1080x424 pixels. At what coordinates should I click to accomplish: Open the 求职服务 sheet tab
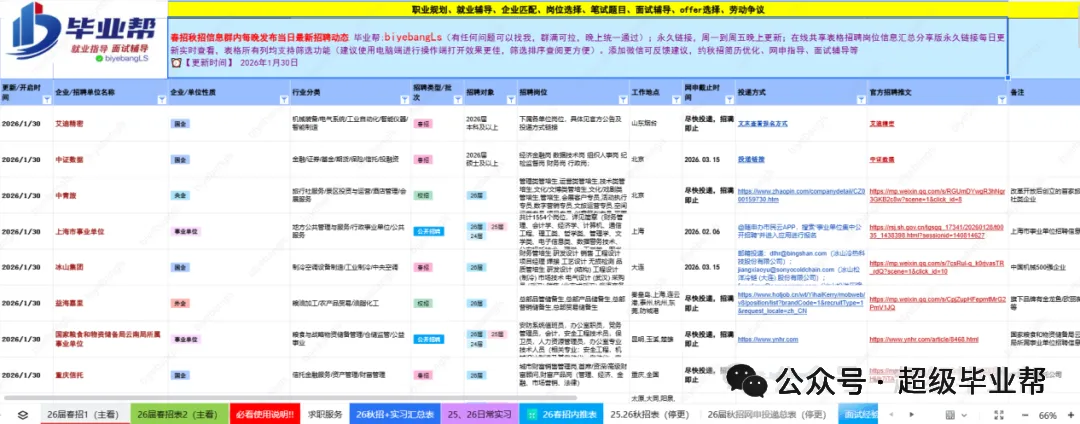pos(325,415)
